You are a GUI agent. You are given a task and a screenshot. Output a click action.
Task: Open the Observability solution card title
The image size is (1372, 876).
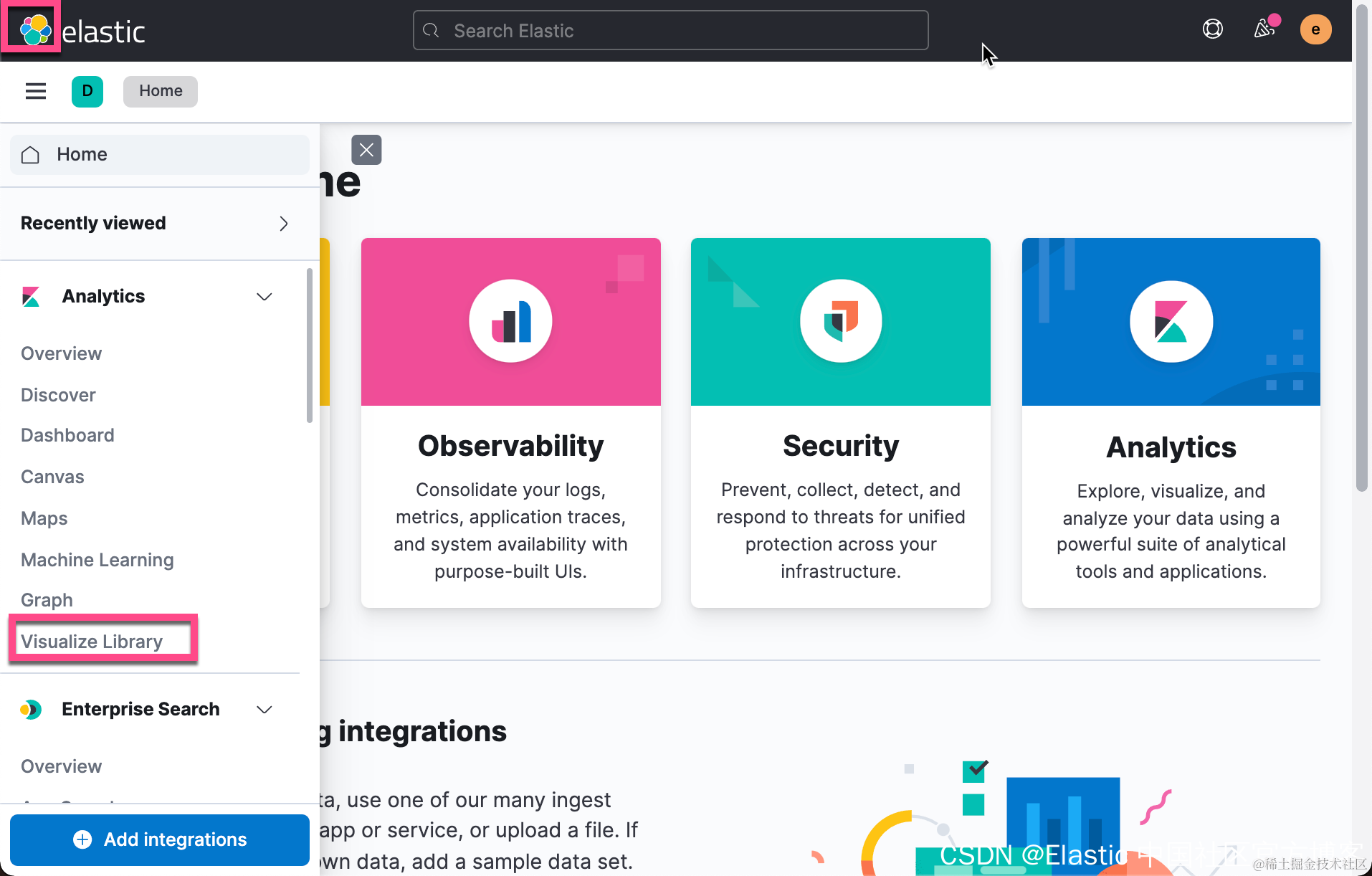(510, 446)
